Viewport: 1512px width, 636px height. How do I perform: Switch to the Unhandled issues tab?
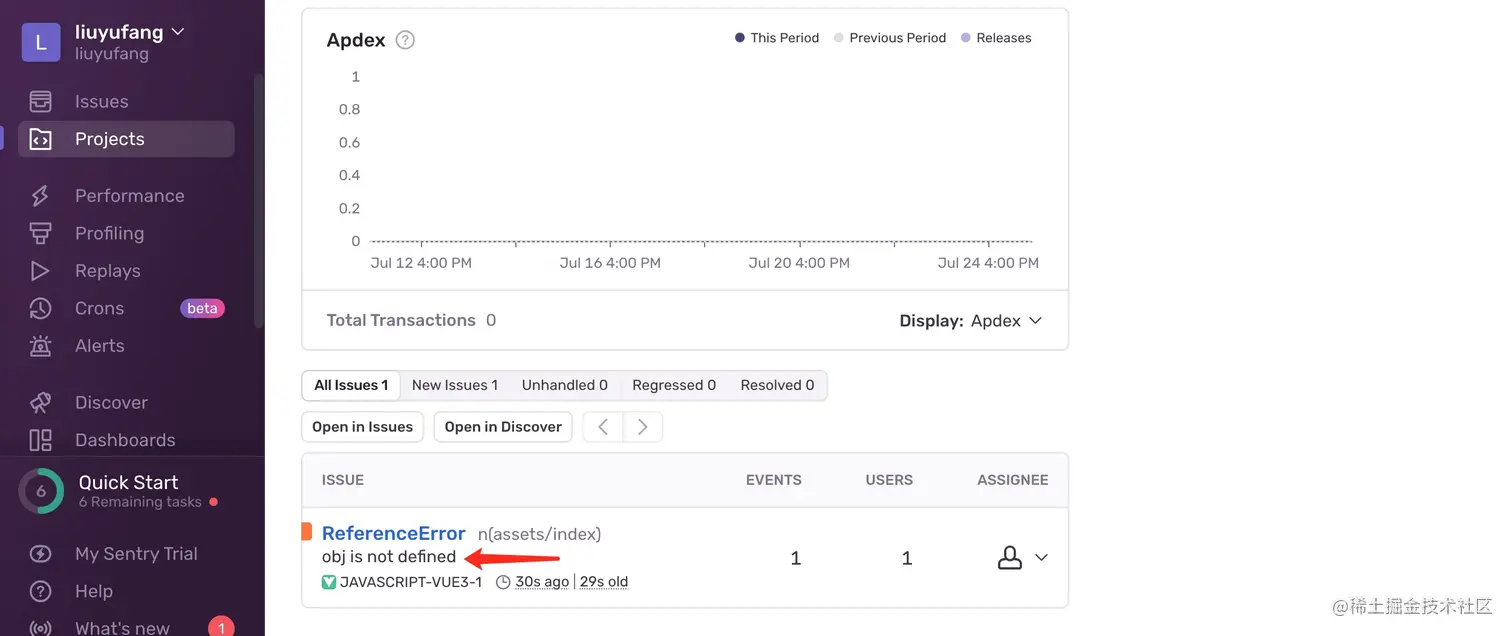point(564,385)
